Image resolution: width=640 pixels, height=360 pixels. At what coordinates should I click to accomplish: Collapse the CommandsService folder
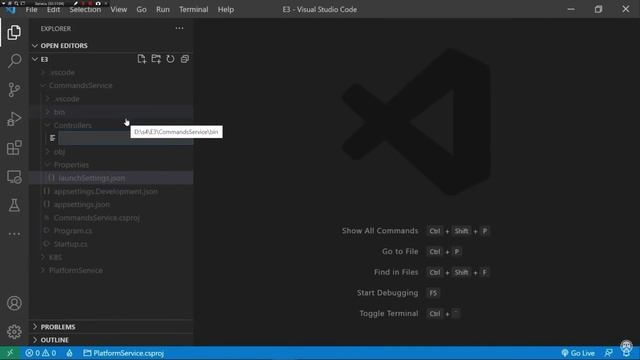coord(111,85)
